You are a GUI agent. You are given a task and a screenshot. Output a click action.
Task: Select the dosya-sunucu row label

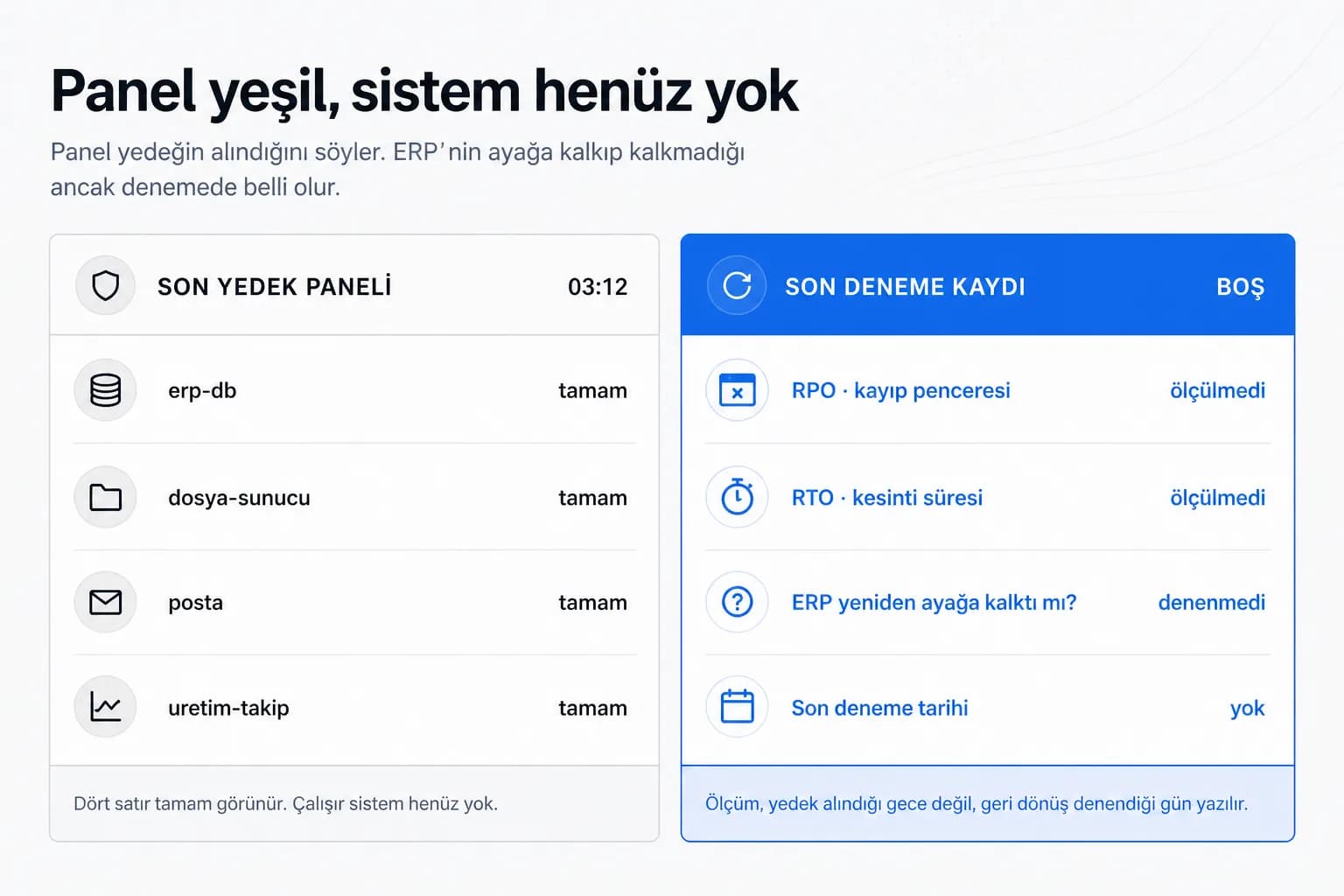click(x=239, y=497)
